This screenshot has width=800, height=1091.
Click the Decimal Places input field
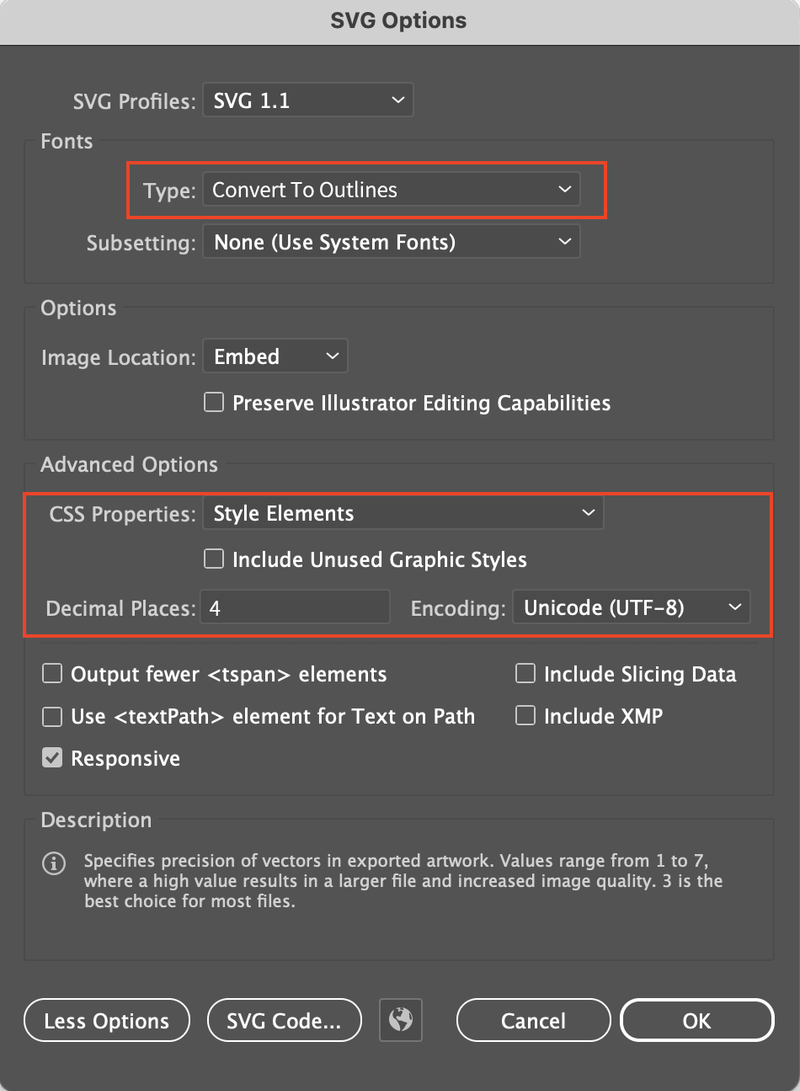(295, 606)
